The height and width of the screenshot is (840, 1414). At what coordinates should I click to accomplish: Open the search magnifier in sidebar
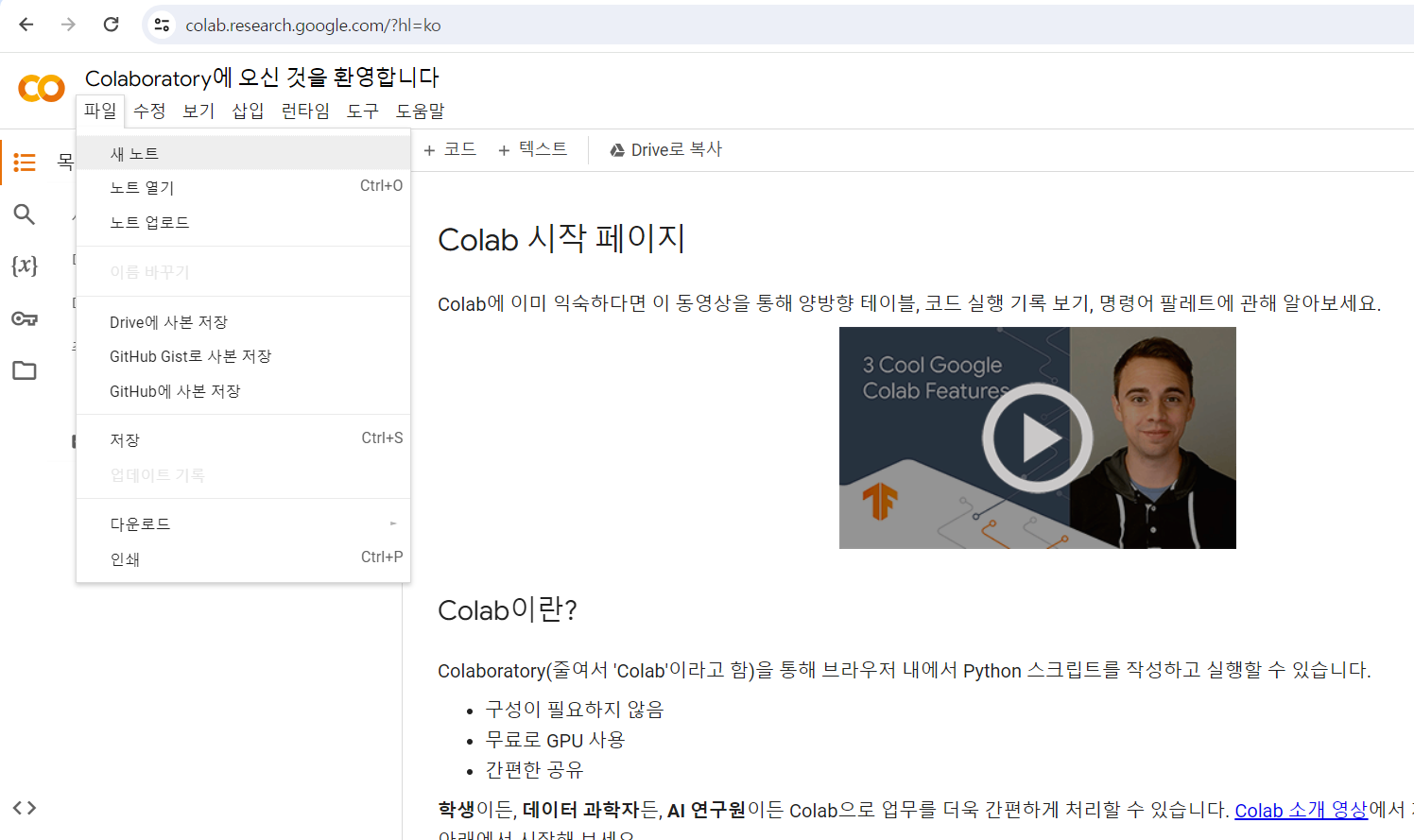[x=25, y=214]
